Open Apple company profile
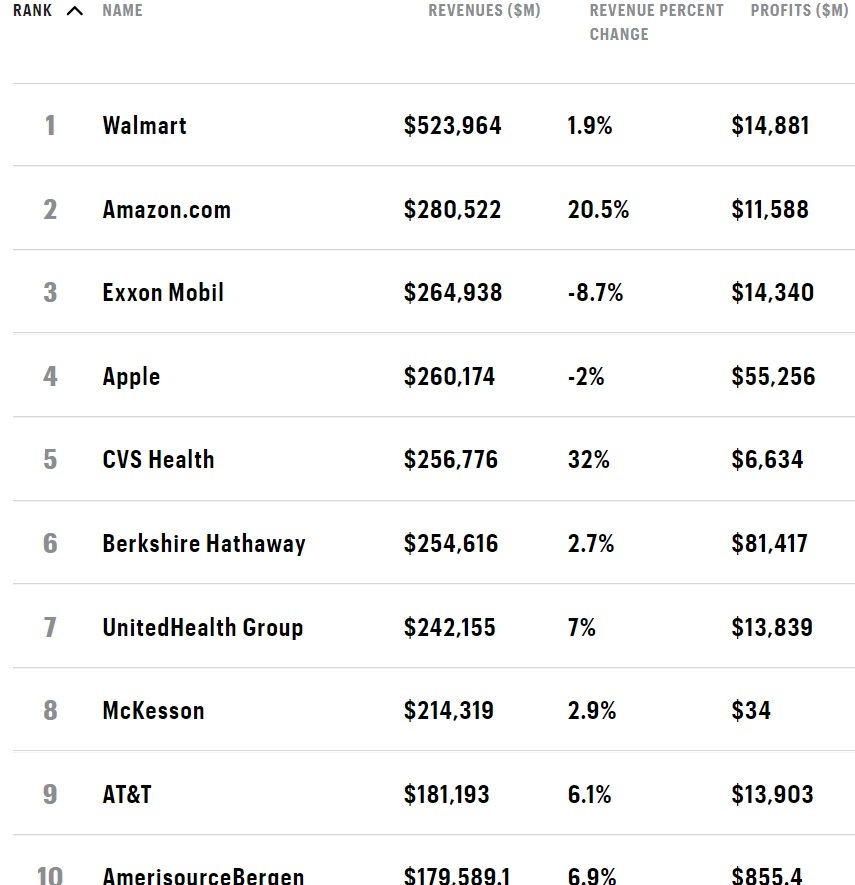The image size is (855, 885). coord(131,377)
